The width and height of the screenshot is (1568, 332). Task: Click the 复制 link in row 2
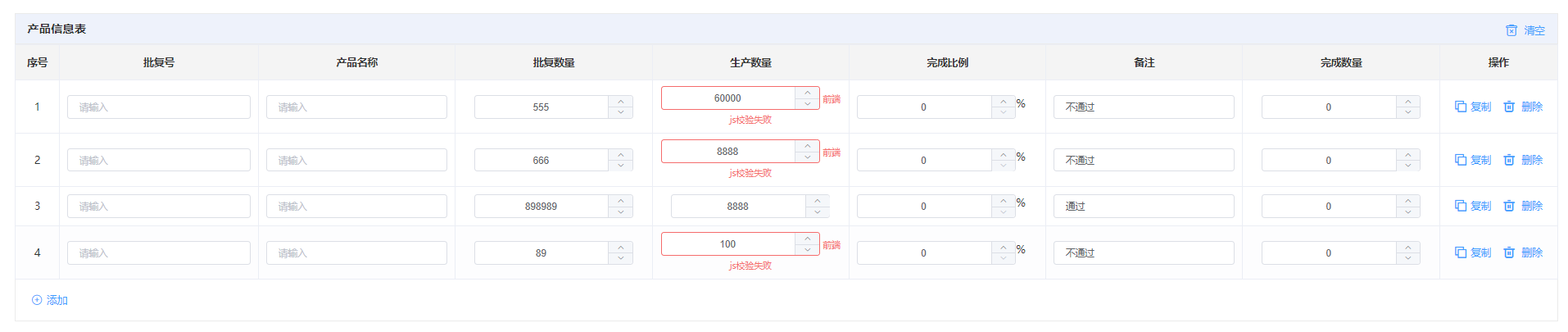[x=1481, y=160]
